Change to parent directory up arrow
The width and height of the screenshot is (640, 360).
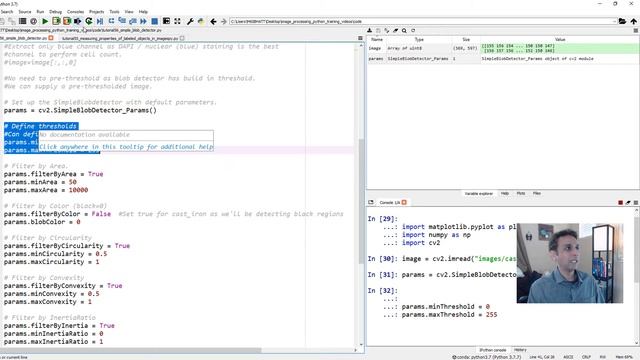click(x=633, y=21)
